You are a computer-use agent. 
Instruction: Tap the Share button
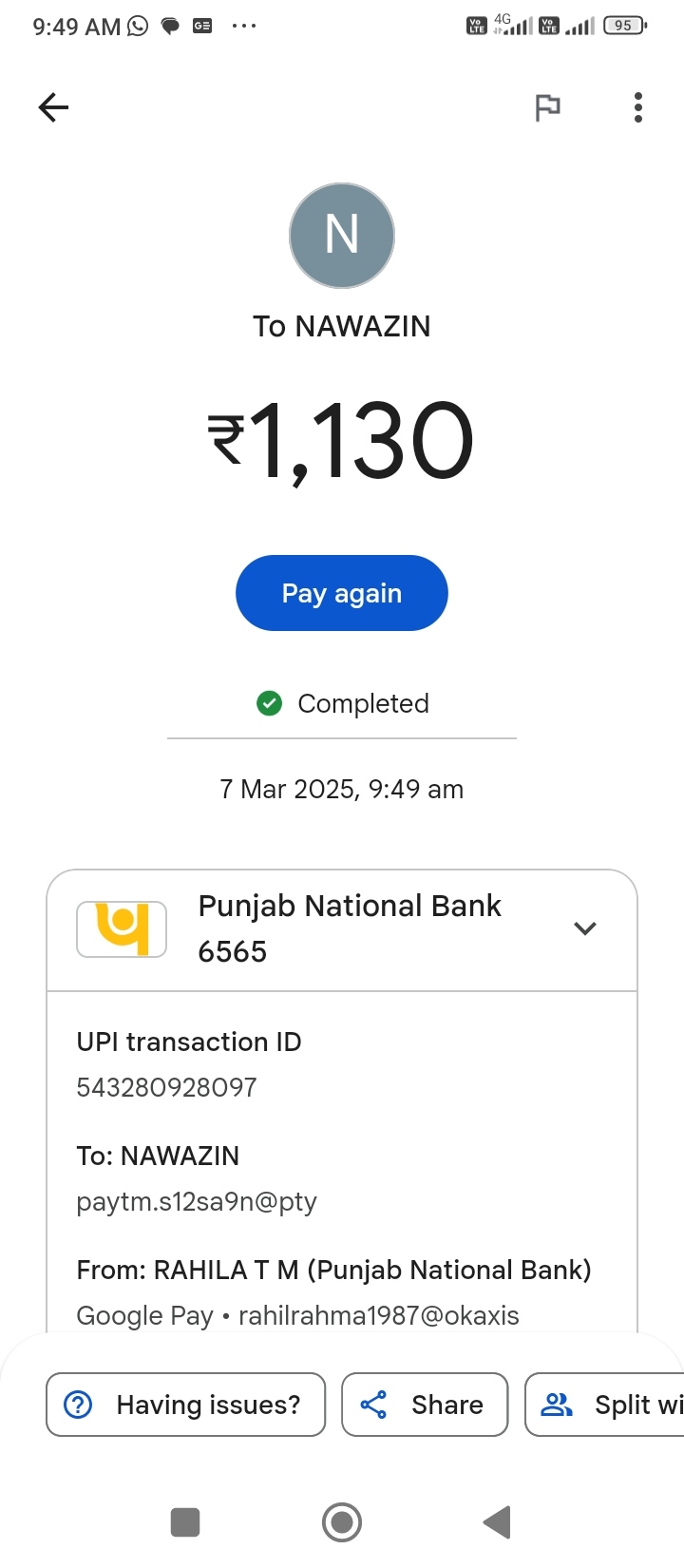tap(425, 1405)
